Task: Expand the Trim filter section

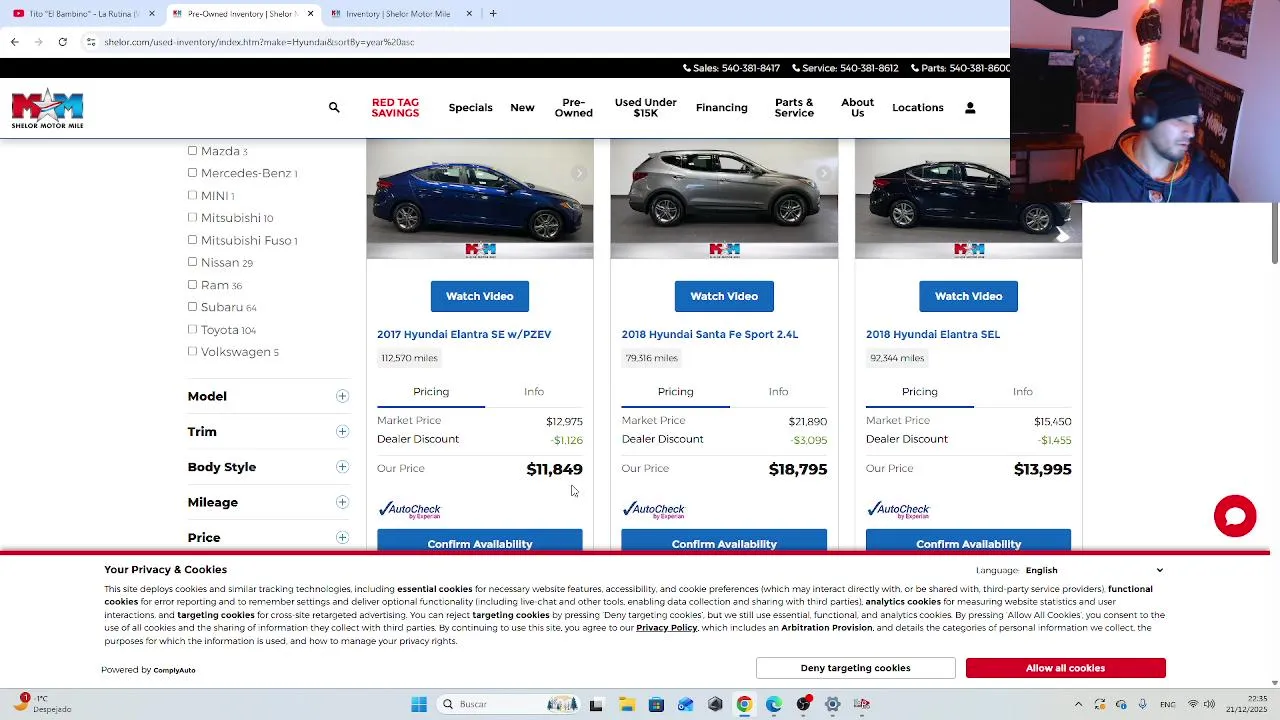Action: click(342, 432)
